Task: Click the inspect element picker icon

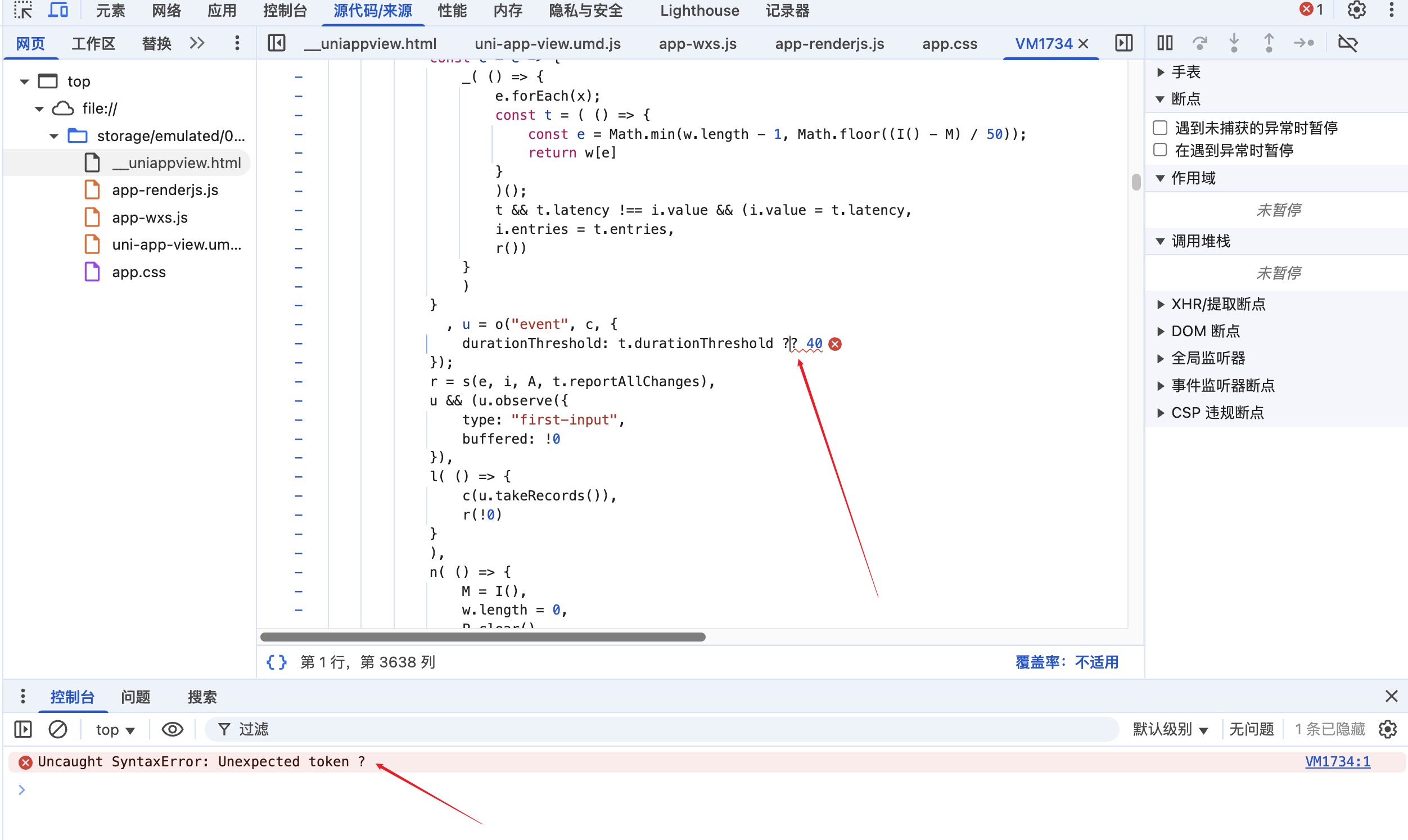Action: click(x=23, y=10)
